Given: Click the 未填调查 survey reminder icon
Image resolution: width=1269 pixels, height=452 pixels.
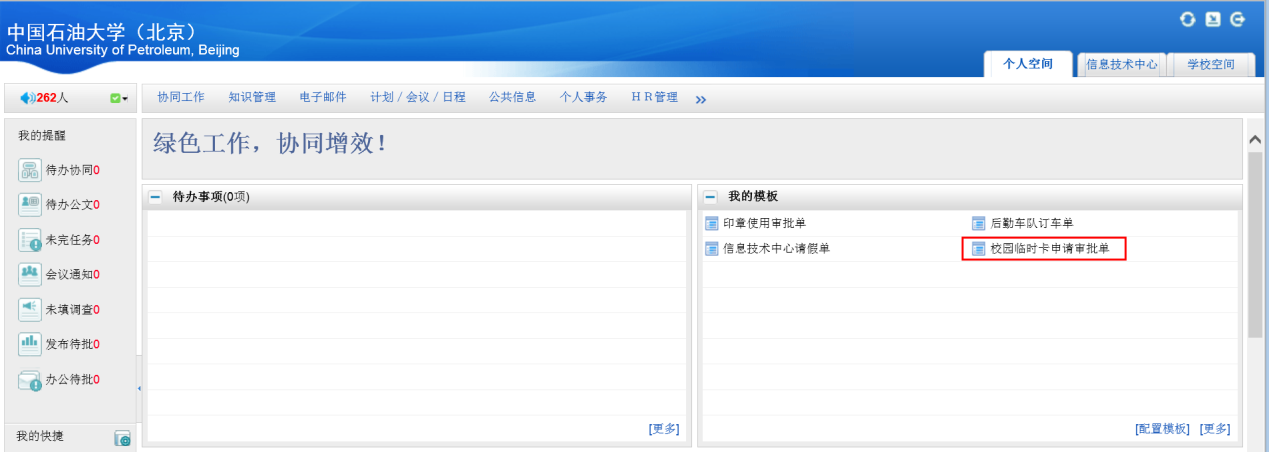Looking at the screenshot, I should click(29, 310).
